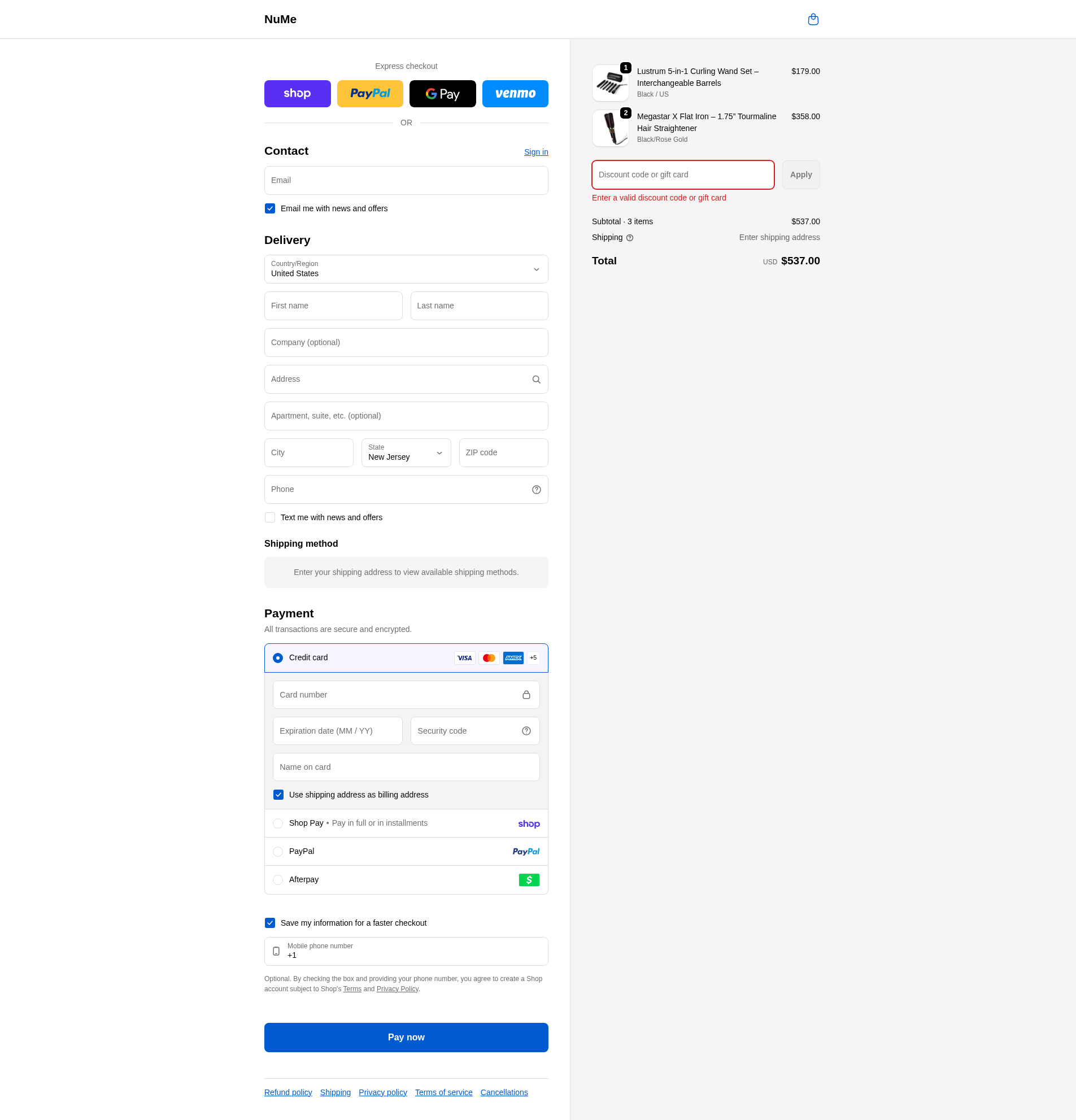Click the Sign in link
Image resolution: width=1076 pixels, height=1120 pixels.
535,152
